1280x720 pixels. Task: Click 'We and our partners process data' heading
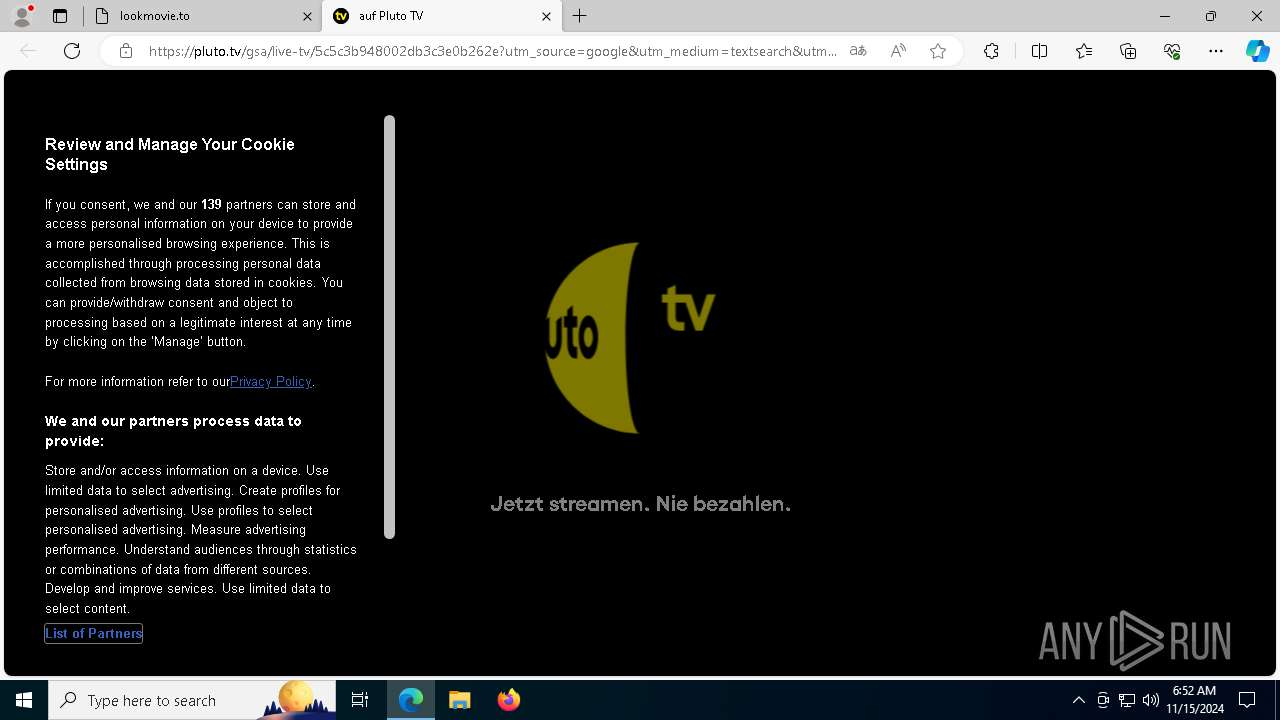pos(173,431)
